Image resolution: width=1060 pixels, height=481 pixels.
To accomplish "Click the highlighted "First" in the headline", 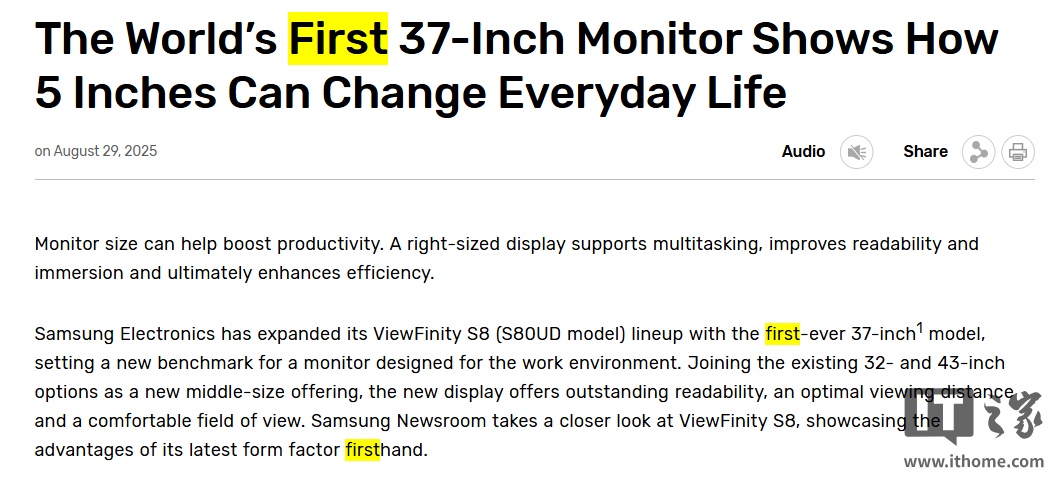I will pyautogui.click(x=338, y=39).
